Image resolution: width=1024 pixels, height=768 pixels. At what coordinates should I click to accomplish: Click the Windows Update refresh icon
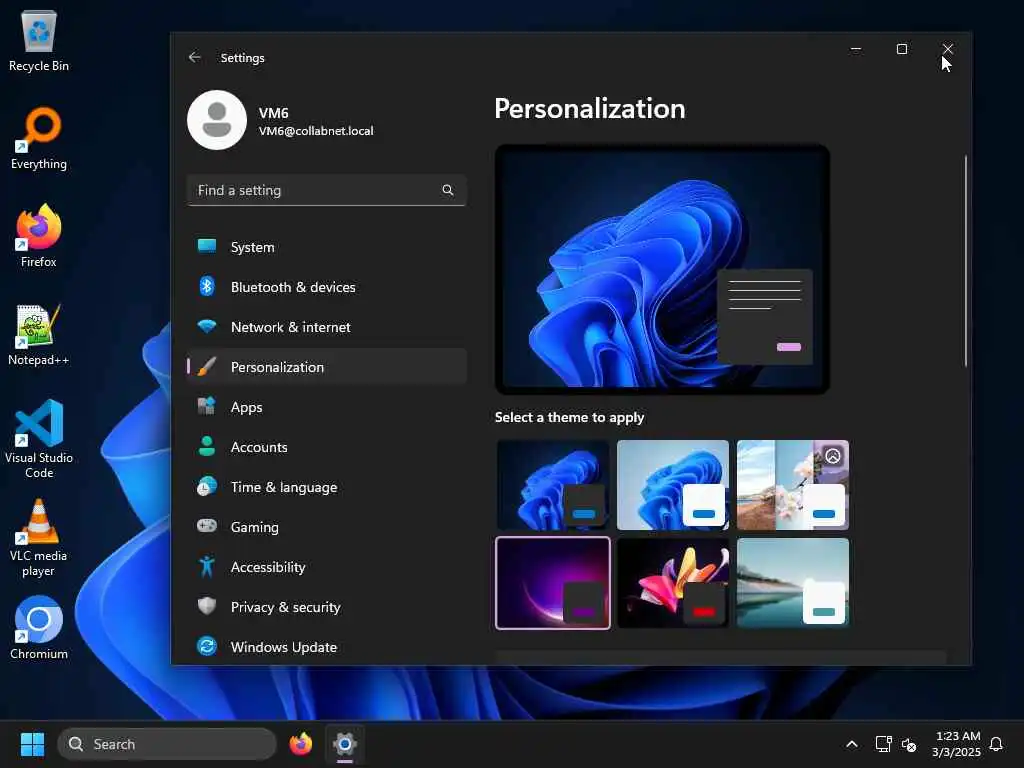207,647
